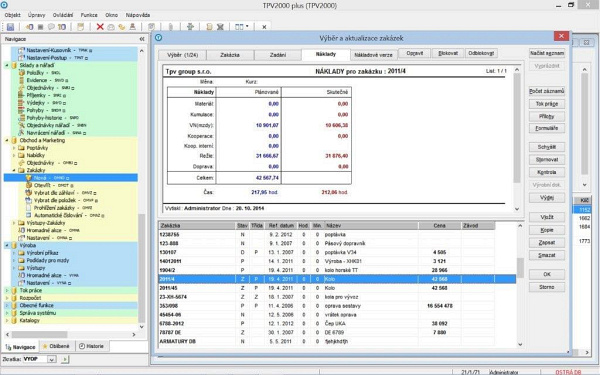Switch to the Oblíbené tab
Image resolution: width=600 pixels, height=375 pixels.
point(58,346)
